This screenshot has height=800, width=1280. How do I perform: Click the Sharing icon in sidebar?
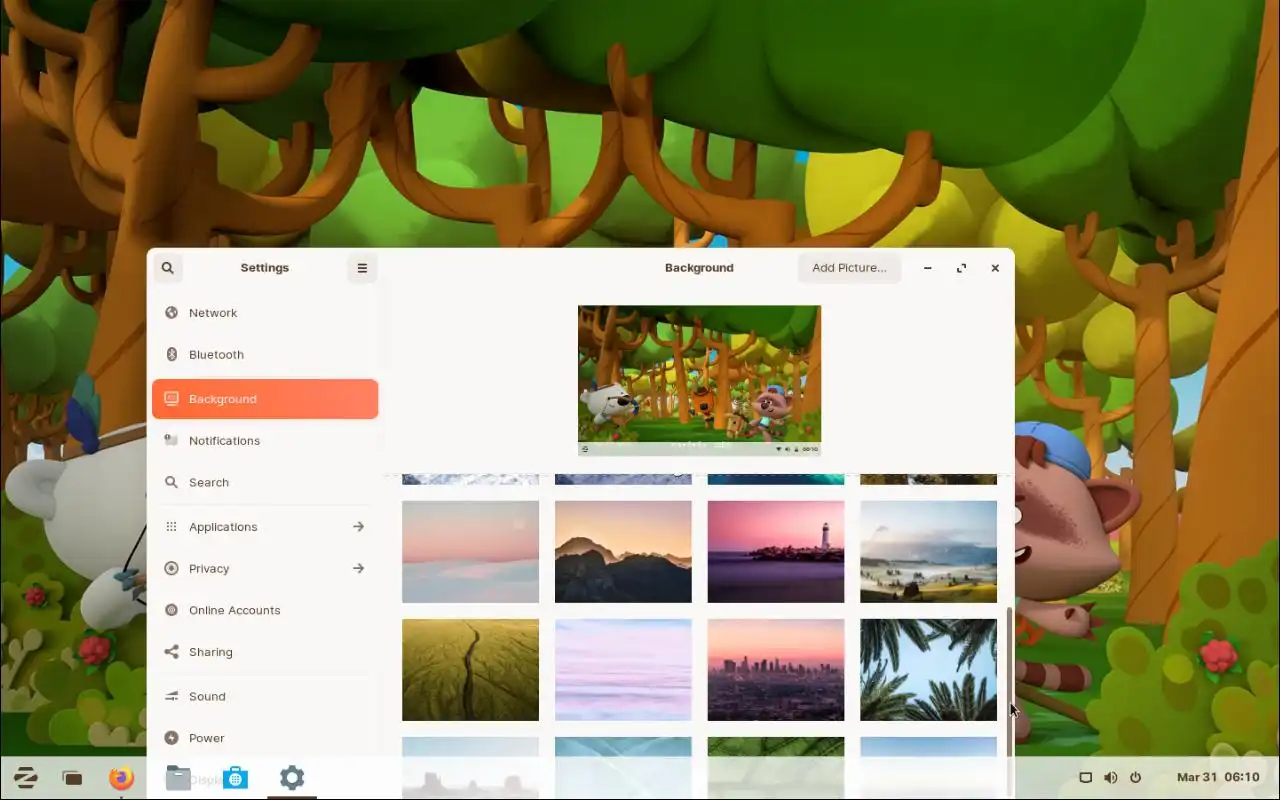171,652
